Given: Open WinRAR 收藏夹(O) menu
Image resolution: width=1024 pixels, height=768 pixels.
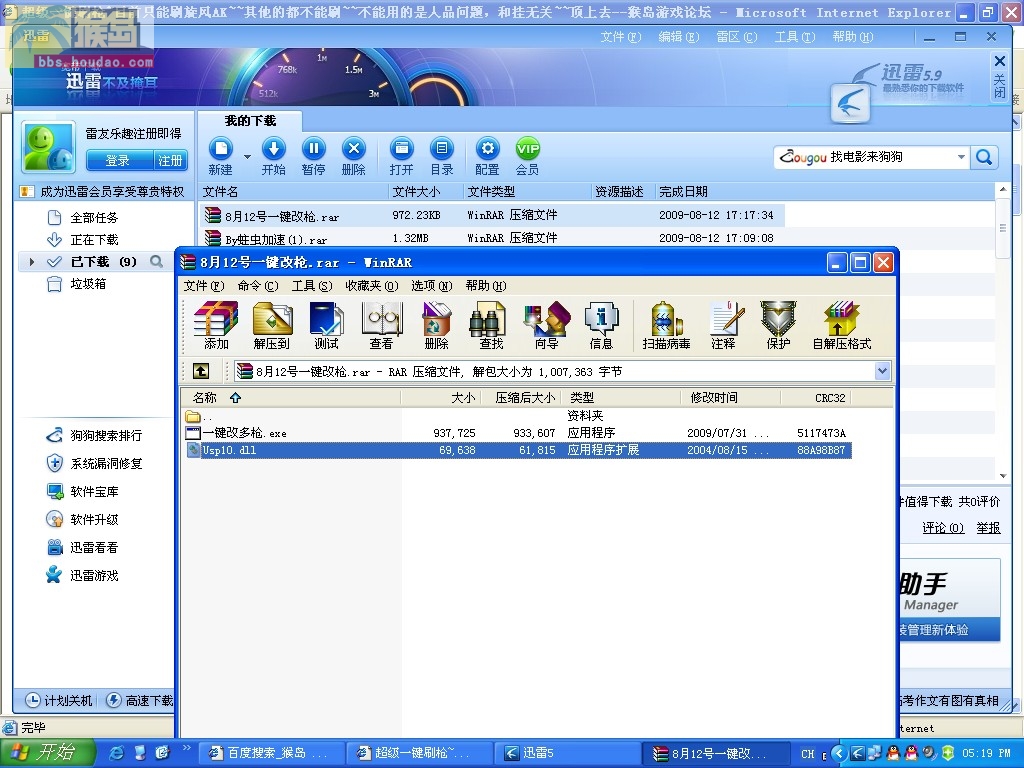Looking at the screenshot, I should click(x=372, y=285).
